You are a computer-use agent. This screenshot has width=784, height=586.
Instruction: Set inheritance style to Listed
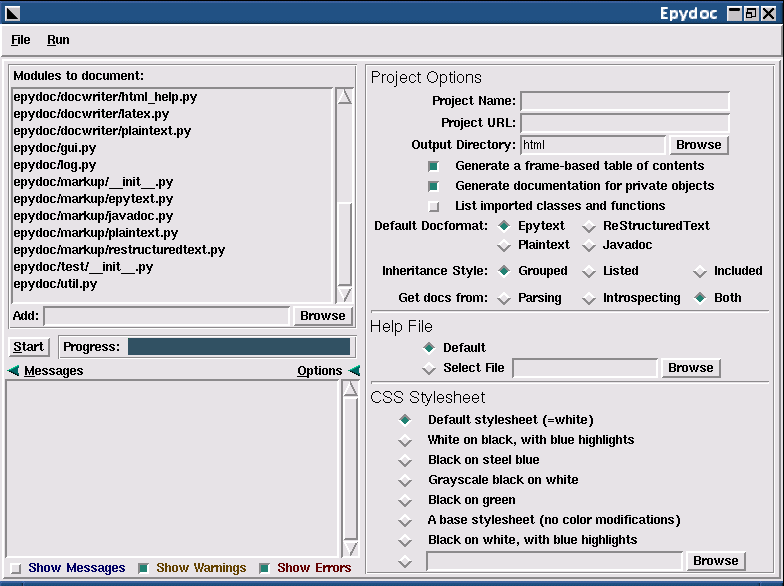click(x=589, y=271)
